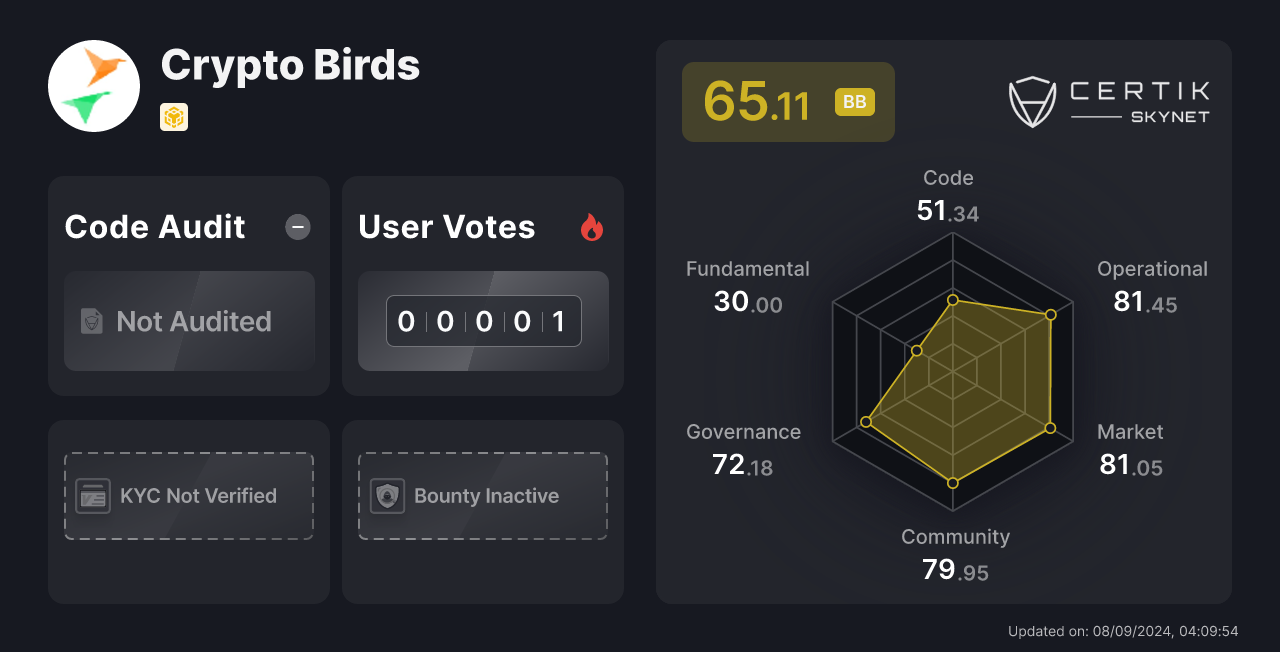
Task: Select the Community category on the radar chart
Action: coord(955,553)
